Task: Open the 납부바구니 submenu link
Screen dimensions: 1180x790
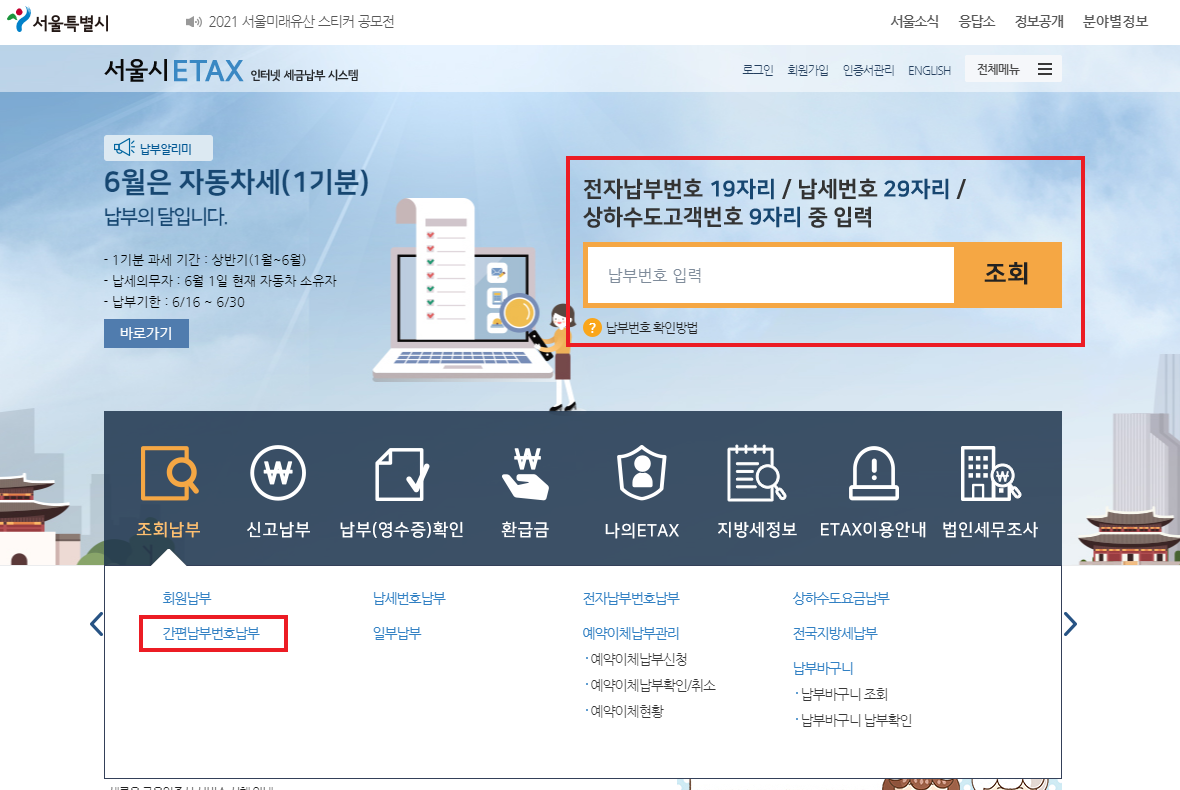Action: click(823, 668)
